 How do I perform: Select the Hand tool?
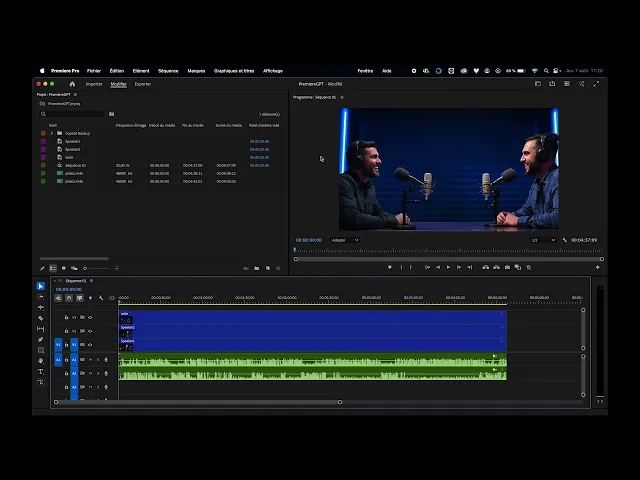pyautogui.click(x=41, y=361)
